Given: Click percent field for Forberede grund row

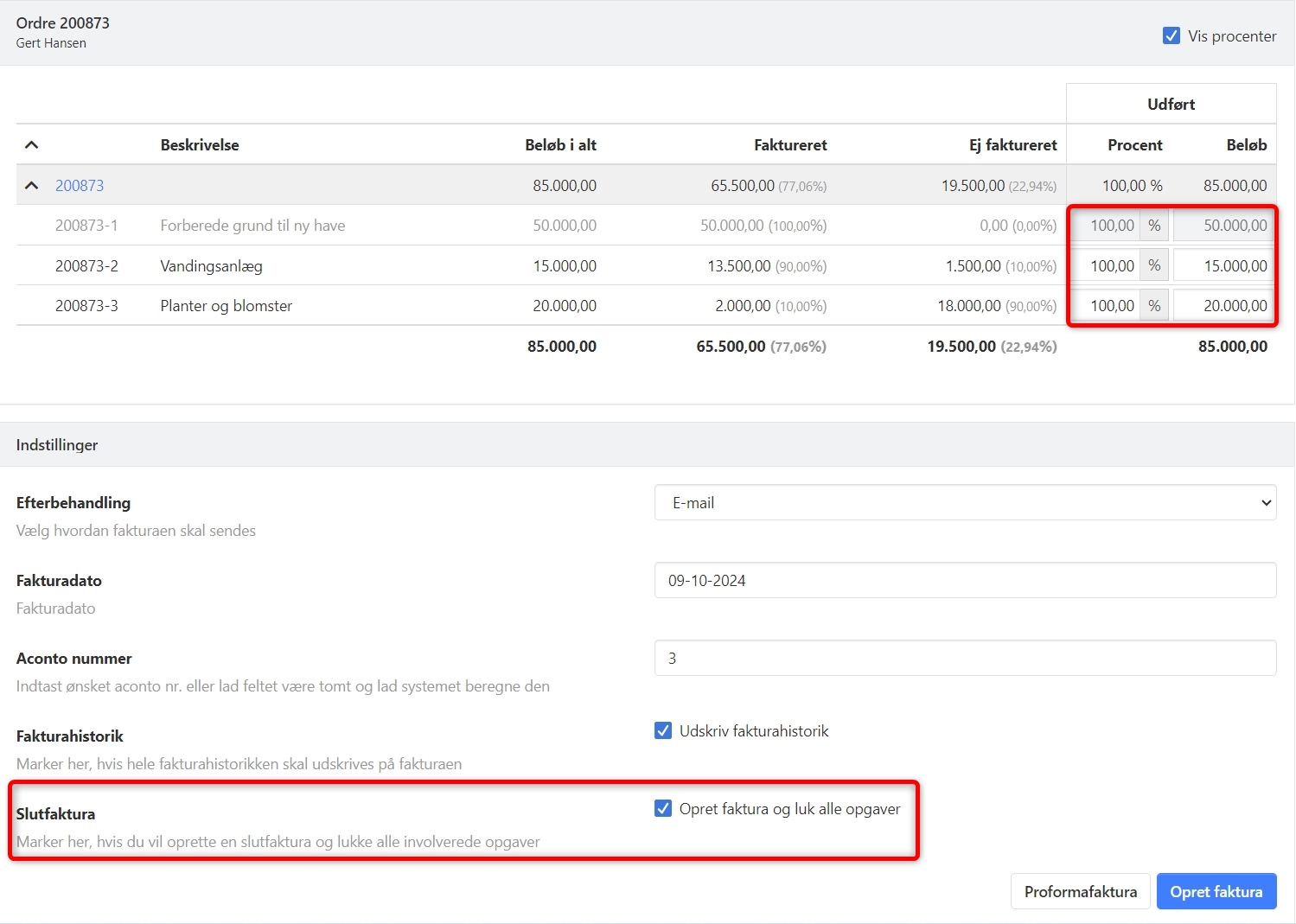Looking at the screenshot, I should coord(1106,226).
